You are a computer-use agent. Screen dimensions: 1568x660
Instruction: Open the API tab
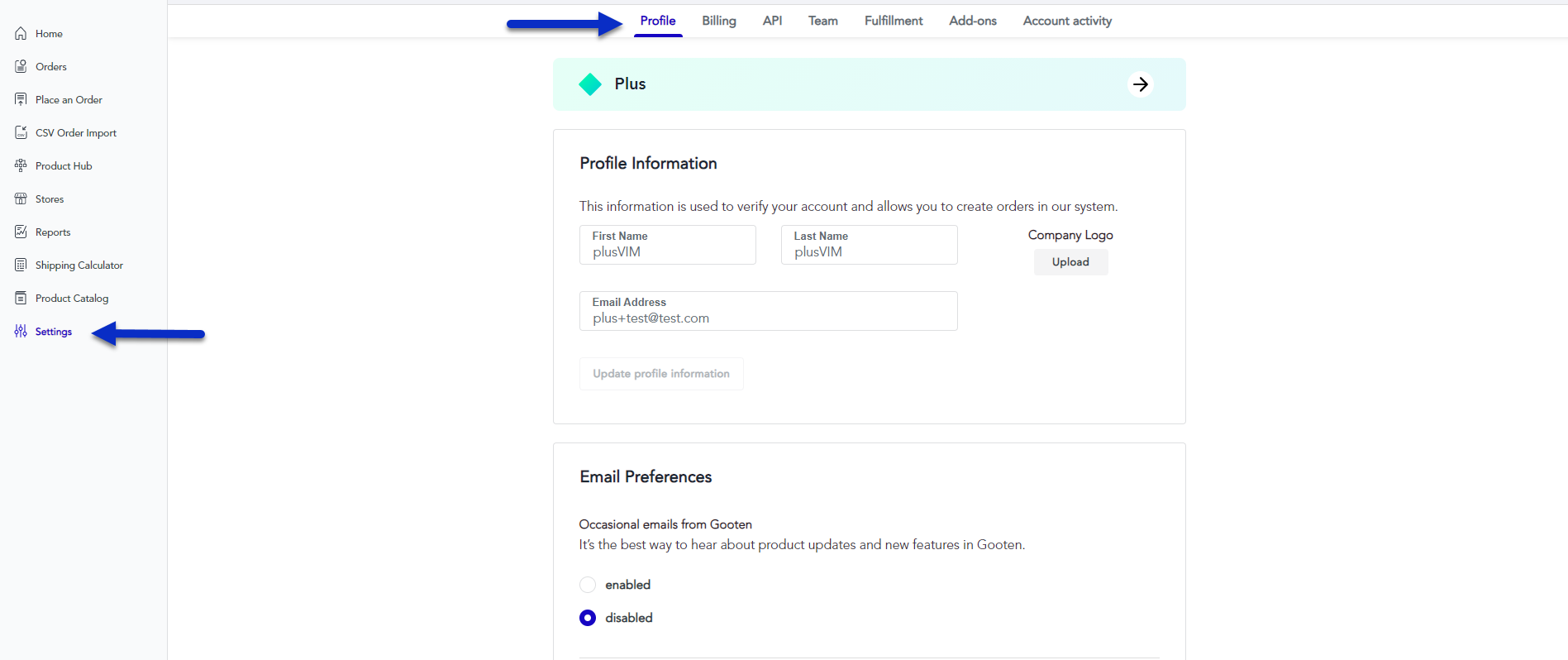pos(772,21)
